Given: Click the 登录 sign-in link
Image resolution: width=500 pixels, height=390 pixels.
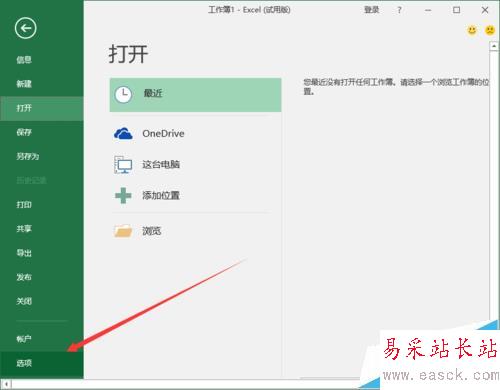Looking at the screenshot, I should (x=372, y=10).
